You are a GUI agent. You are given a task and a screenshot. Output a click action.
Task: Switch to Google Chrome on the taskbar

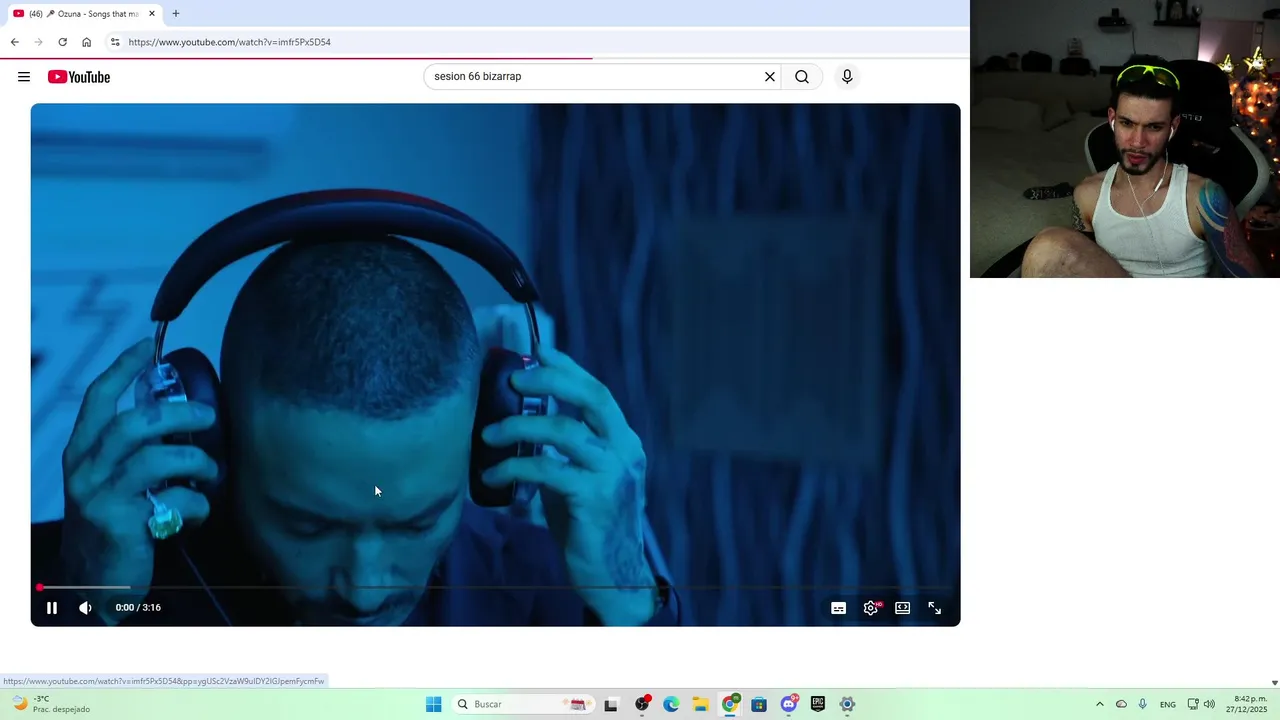(x=730, y=704)
